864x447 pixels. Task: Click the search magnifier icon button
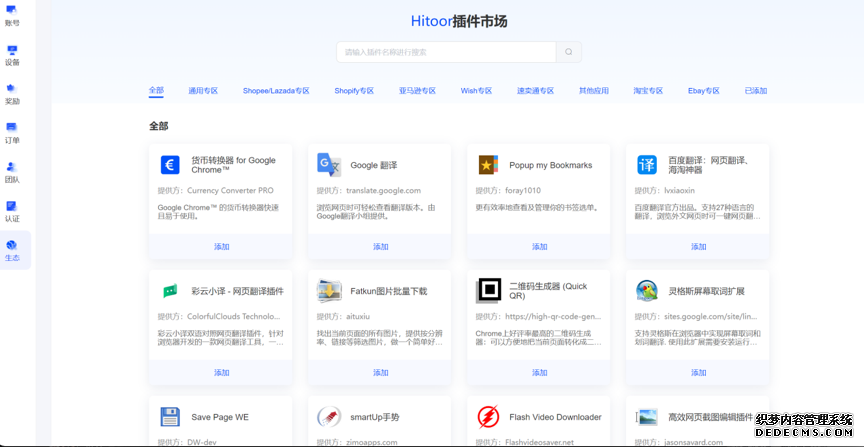[x=569, y=52]
